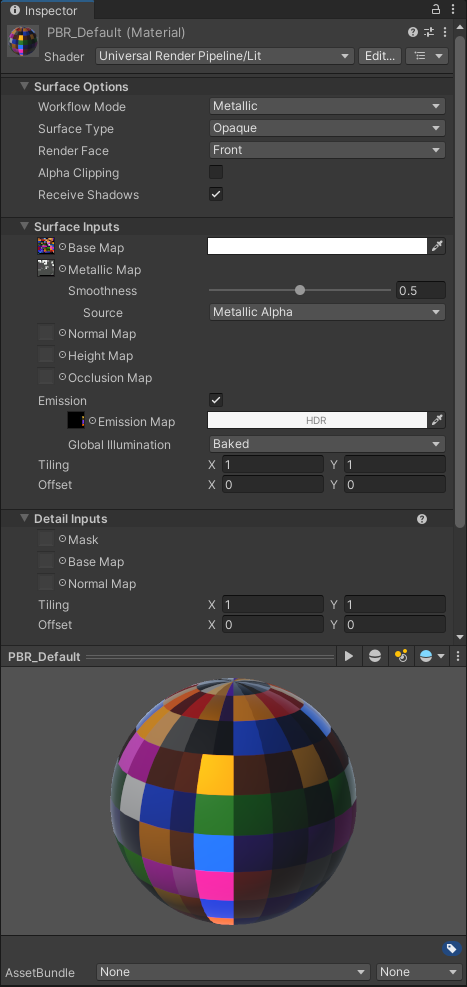The width and height of the screenshot is (467, 987).
Task: Click Surface Inputs Offset X field
Action: tap(273, 484)
